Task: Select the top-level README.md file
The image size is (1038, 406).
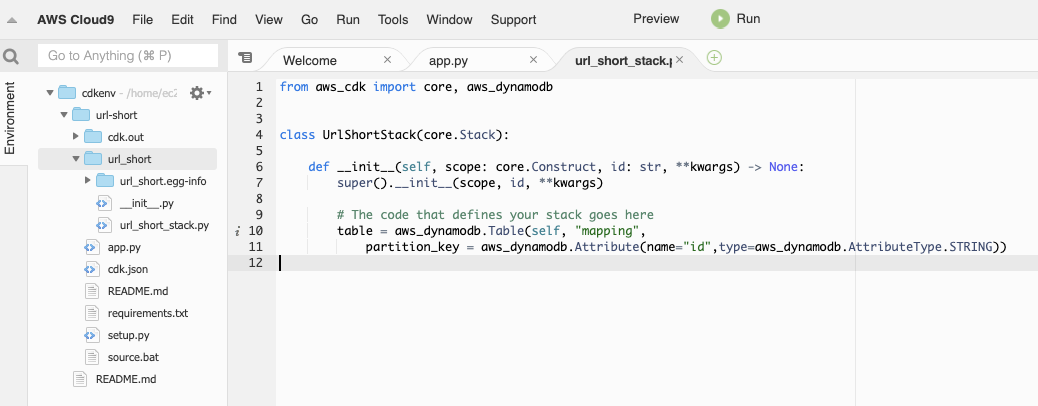Action: (127, 379)
